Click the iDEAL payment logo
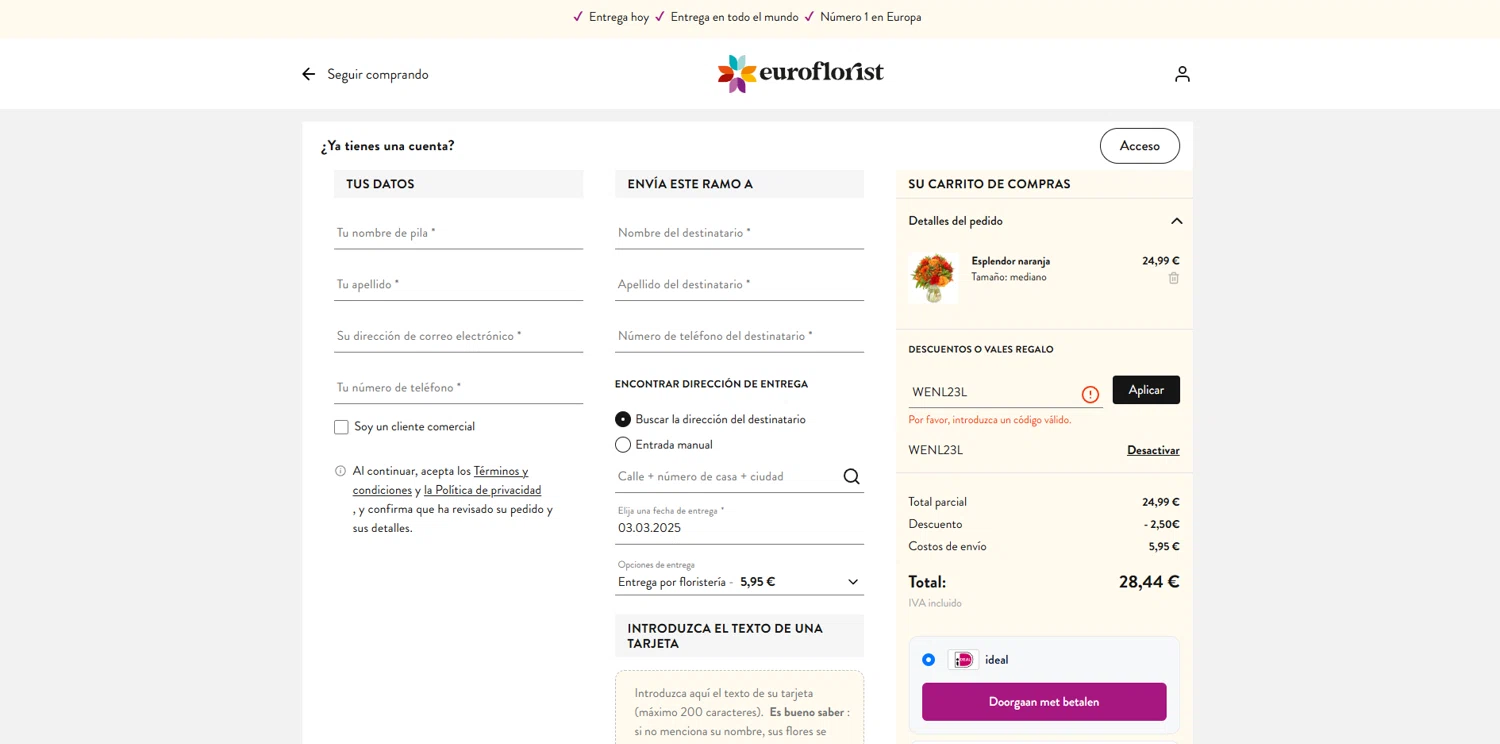The width and height of the screenshot is (1500, 744). (963, 660)
